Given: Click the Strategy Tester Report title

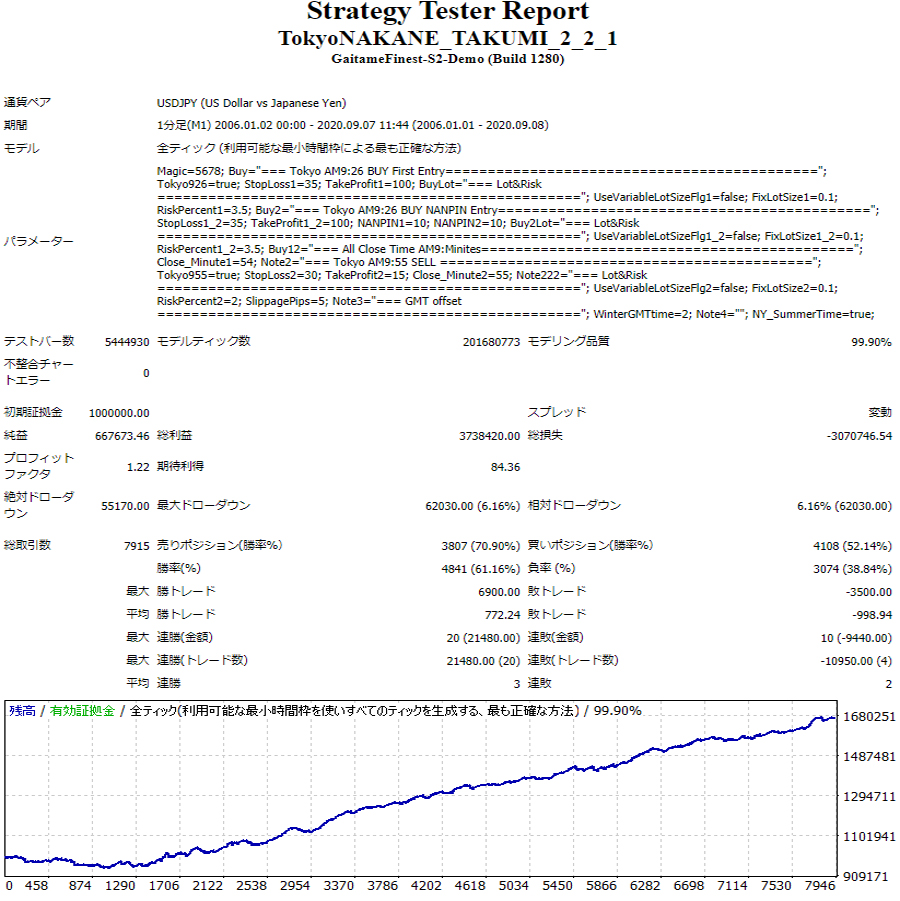Looking at the screenshot, I should pos(448,10).
